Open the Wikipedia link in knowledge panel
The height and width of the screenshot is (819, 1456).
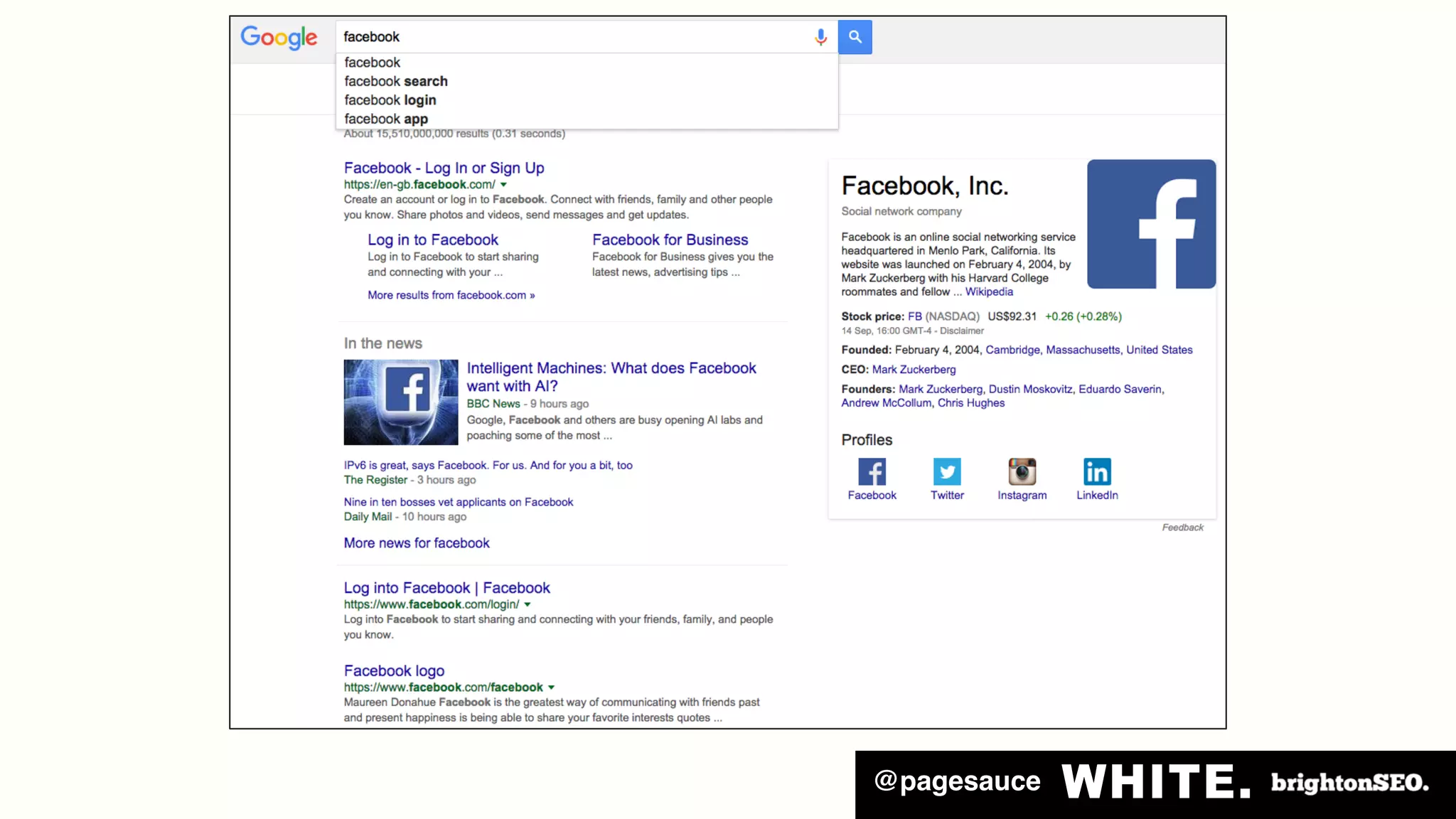pos(989,291)
